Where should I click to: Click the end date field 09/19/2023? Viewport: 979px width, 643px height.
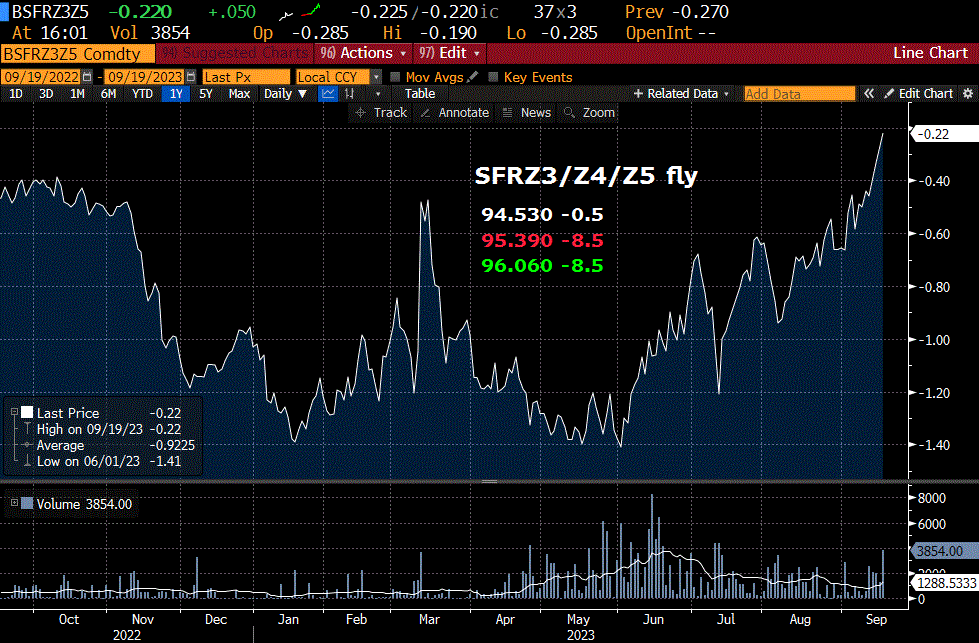(x=145, y=77)
